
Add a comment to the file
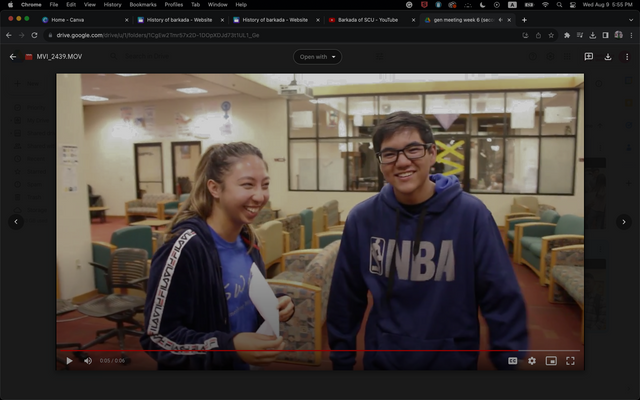588,57
